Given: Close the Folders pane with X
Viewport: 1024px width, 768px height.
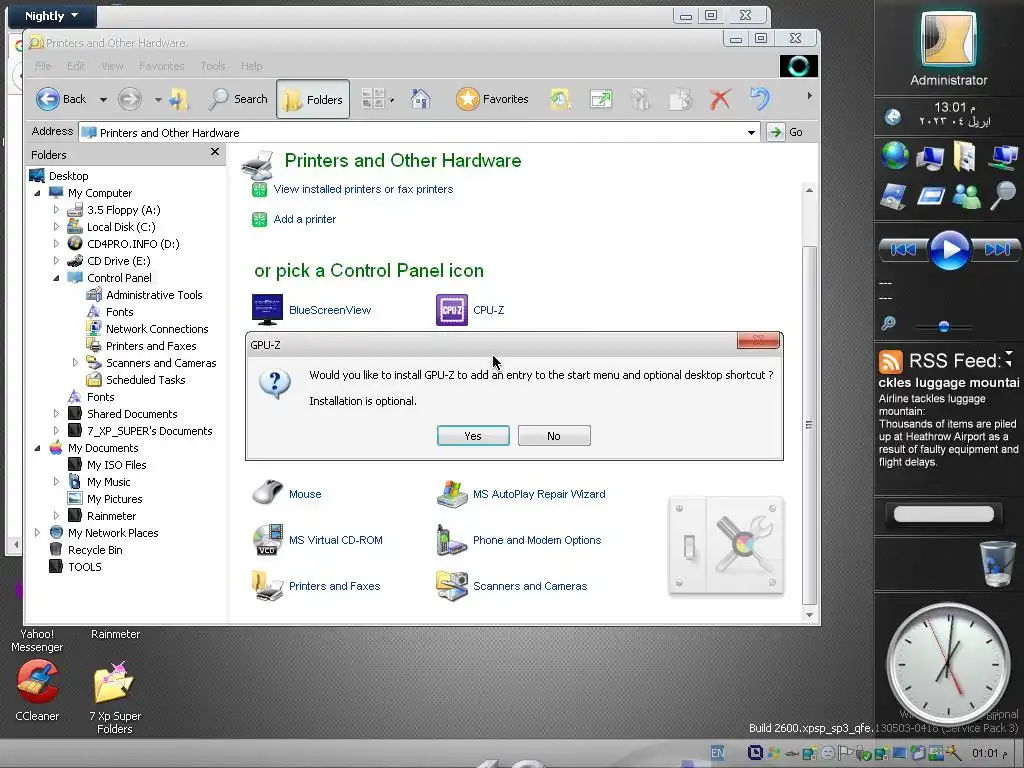Looking at the screenshot, I should click(215, 152).
